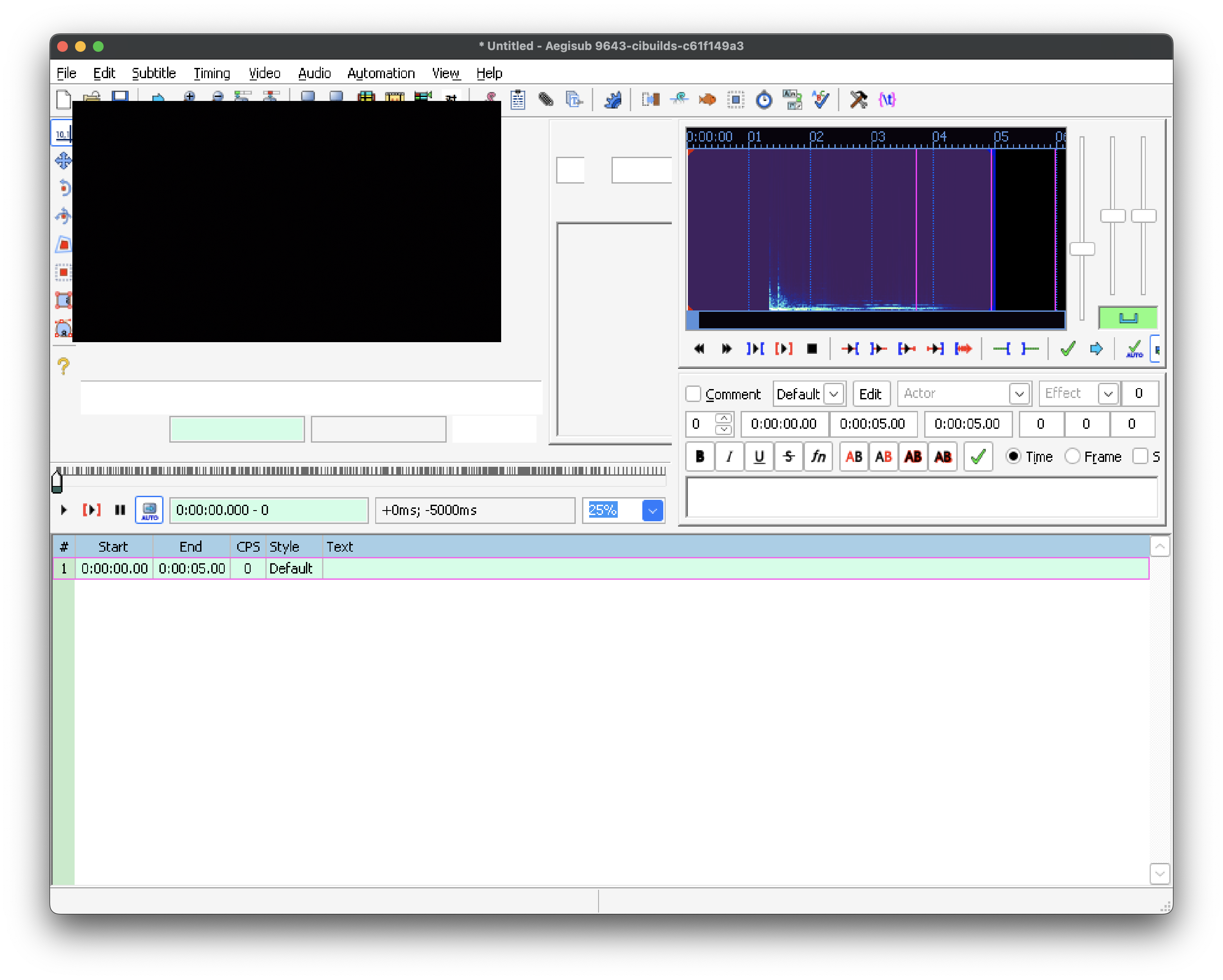Select the drag subtitles move tool
Image resolution: width=1223 pixels, height=980 pixels.
click(x=63, y=160)
